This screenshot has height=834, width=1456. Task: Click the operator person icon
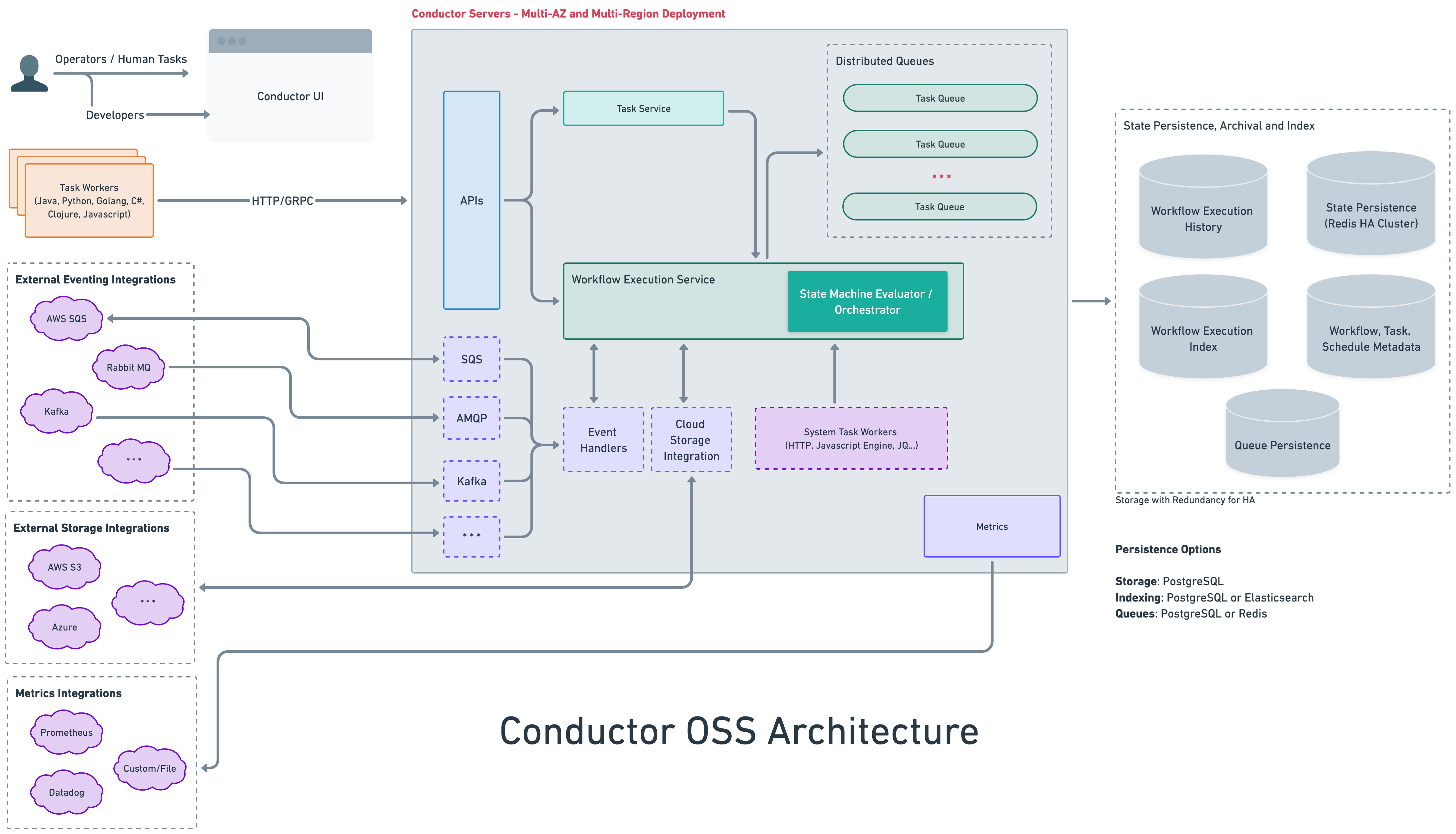click(x=29, y=73)
